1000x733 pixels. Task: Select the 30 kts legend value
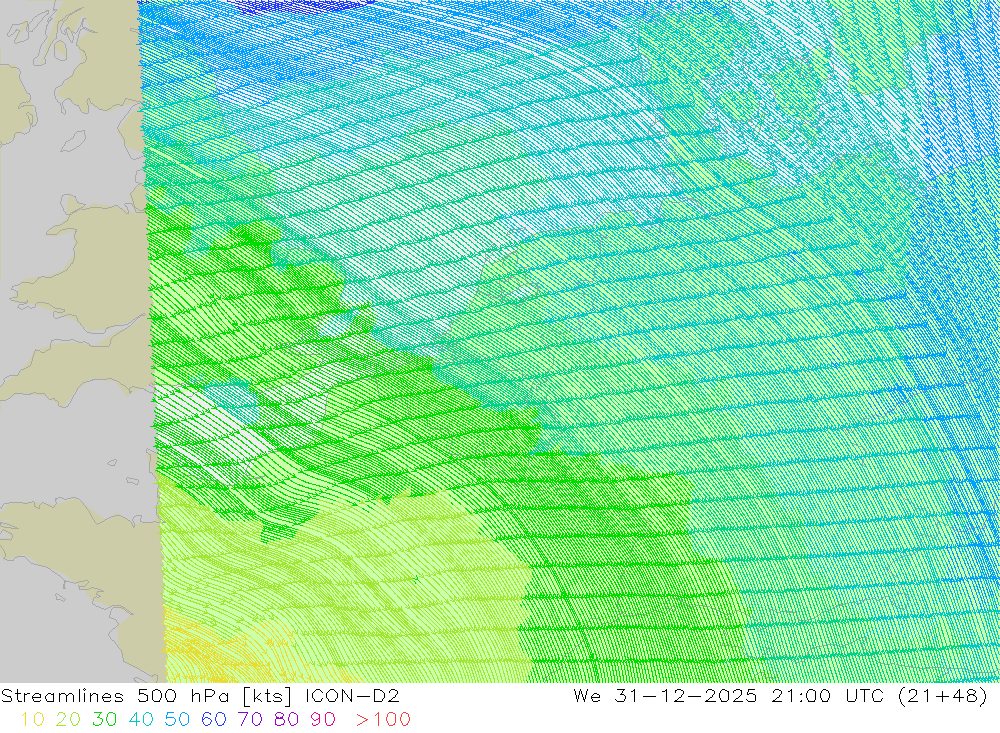tap(105, 720)
